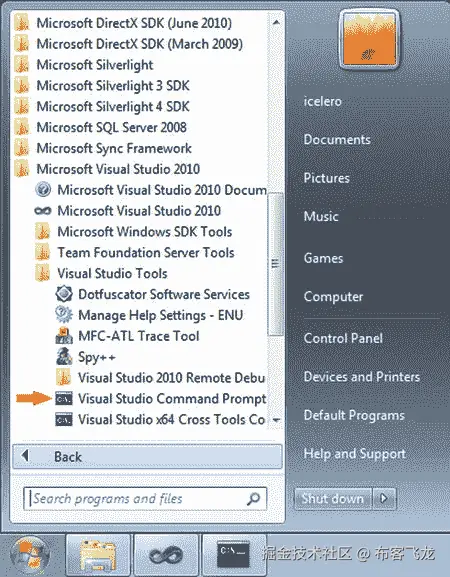This screenshot has height=577, width=450.
Task: Click the Shut down button
Action: point(333,499)
